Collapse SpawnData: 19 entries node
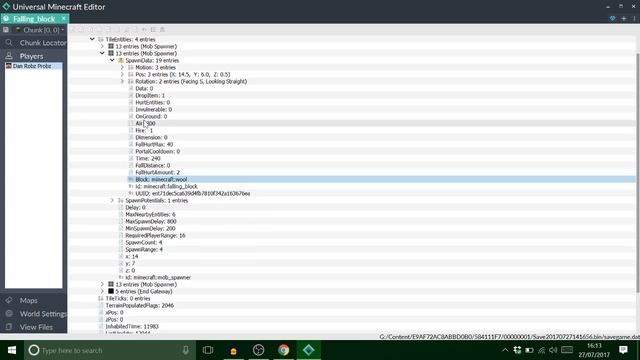The image size is (640, 360). coord(112,60)
